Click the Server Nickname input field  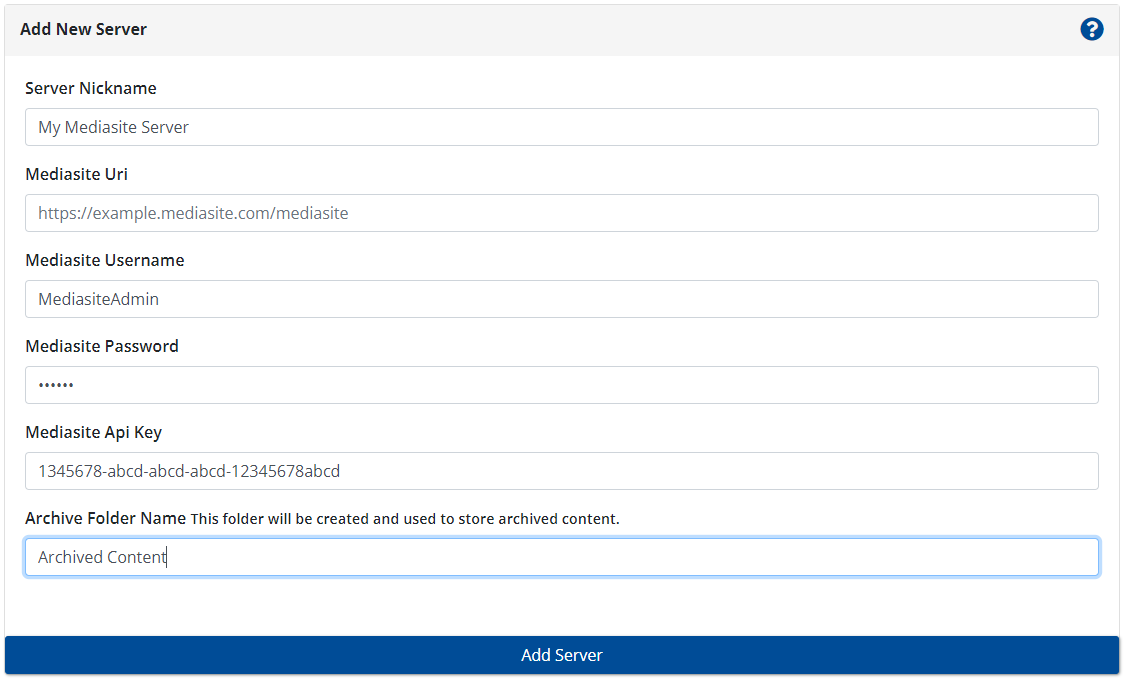pyautogui.click(x=562, y=127)
